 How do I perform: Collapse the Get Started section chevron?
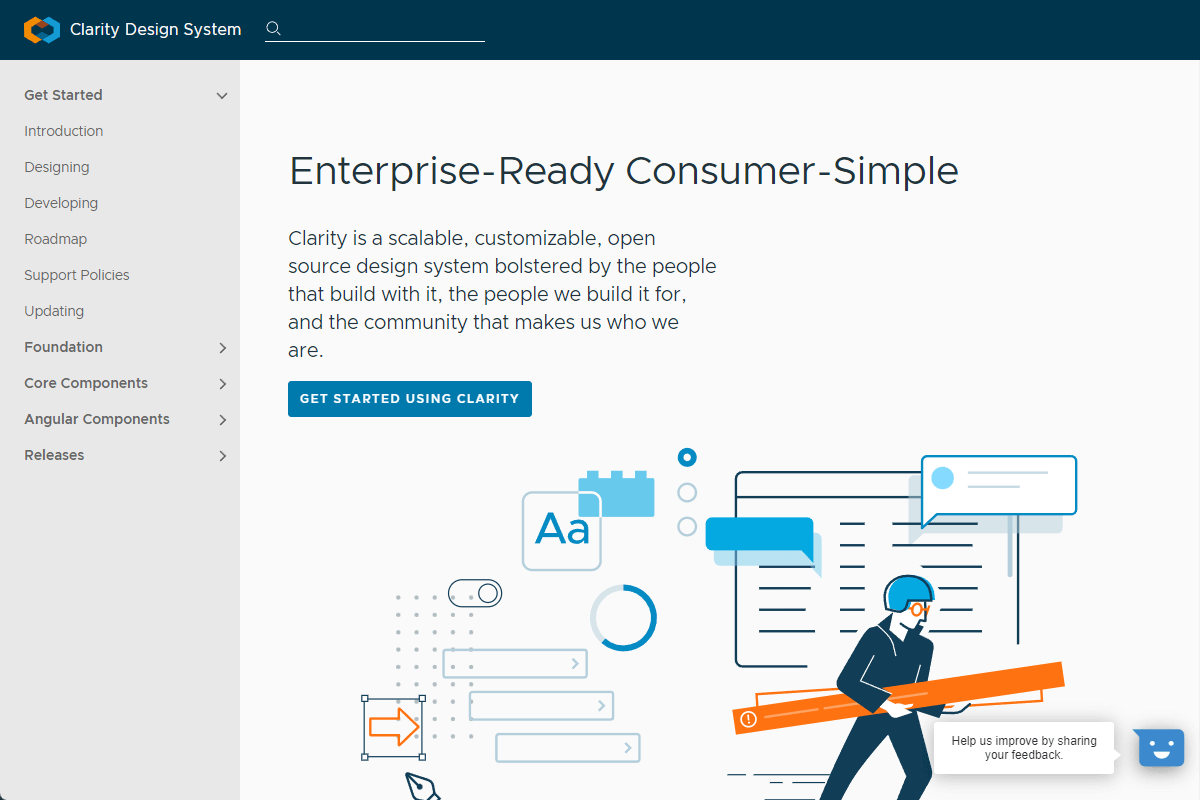(x=222, y=96)
